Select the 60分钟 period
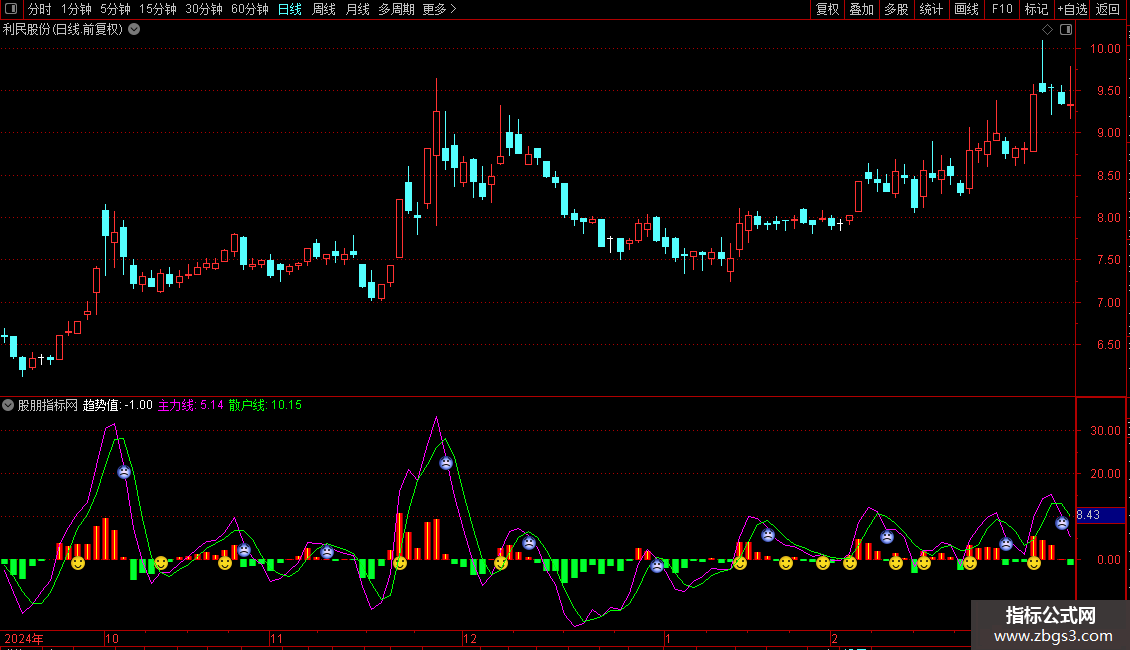This screenshot has width=1130, height=650. (x=250, y=9)
